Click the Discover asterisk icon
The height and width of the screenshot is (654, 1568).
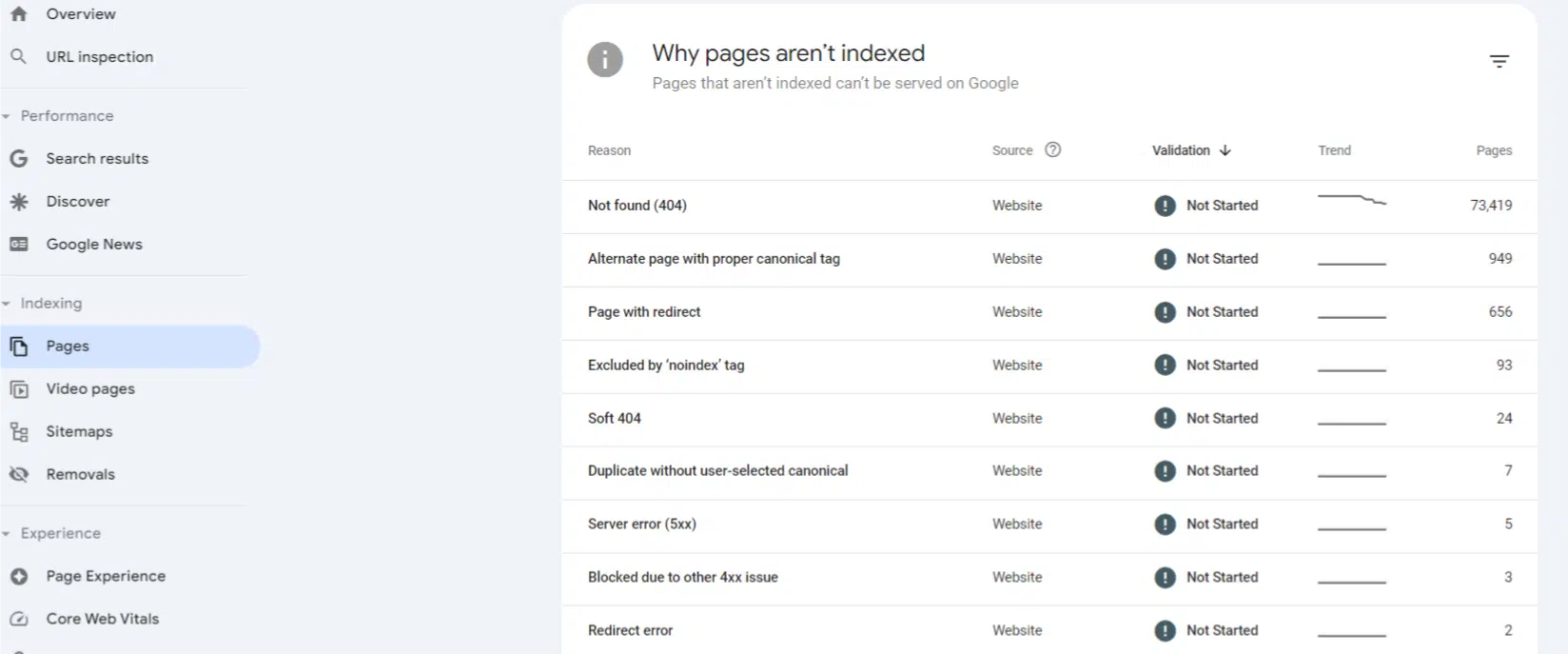click(18, 202)
